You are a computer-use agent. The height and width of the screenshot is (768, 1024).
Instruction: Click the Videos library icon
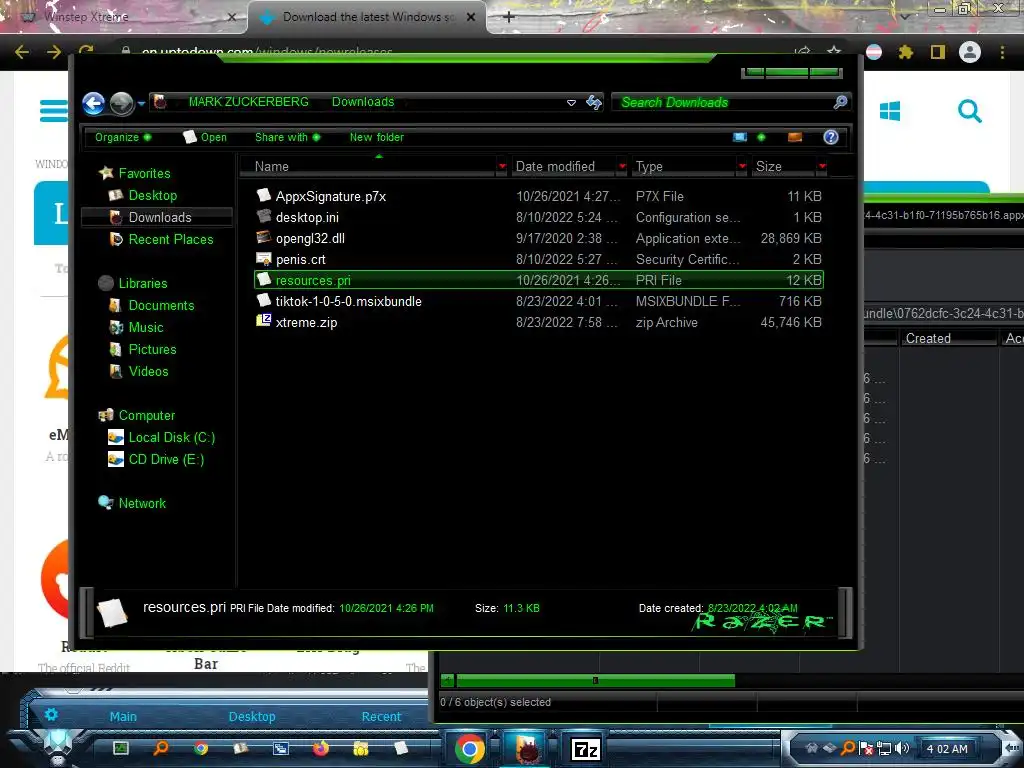(116, 371)
